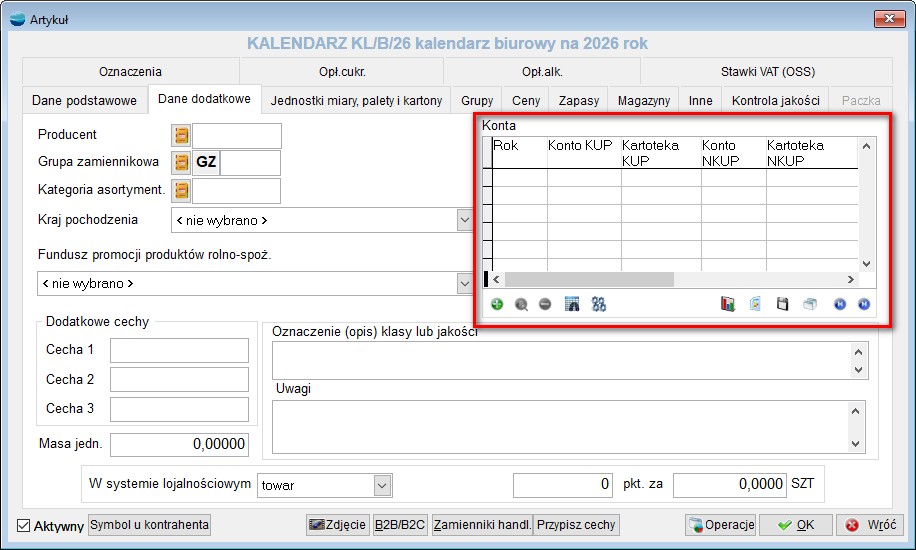The width and height of the screenshot is (916, 550).
Task: Open the Grupa zamiennikowa picker icon
Action: (181, 163)
